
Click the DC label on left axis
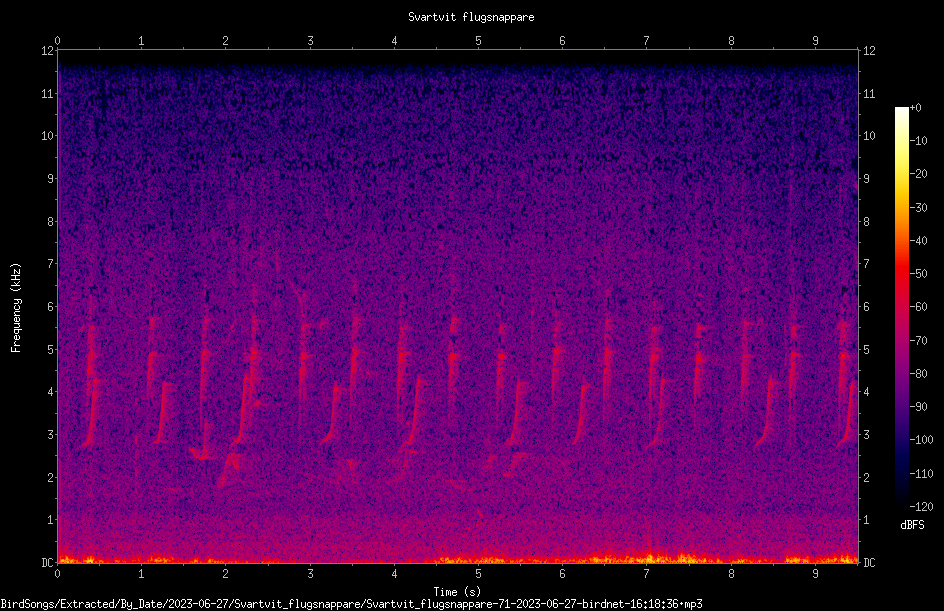(x=47, y=562)
